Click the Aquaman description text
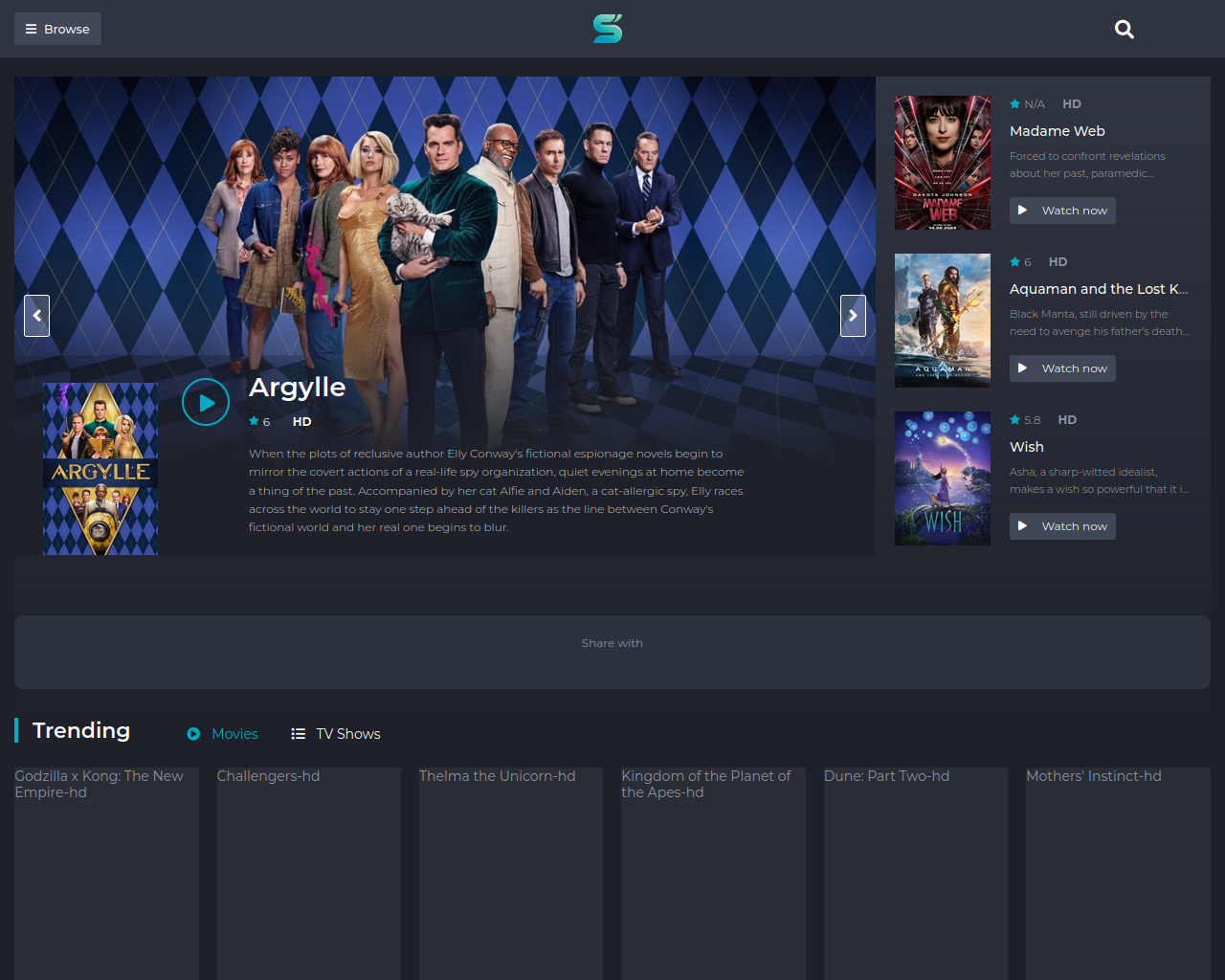Viewport: 1225px width, 980px height. (1099, 323)
